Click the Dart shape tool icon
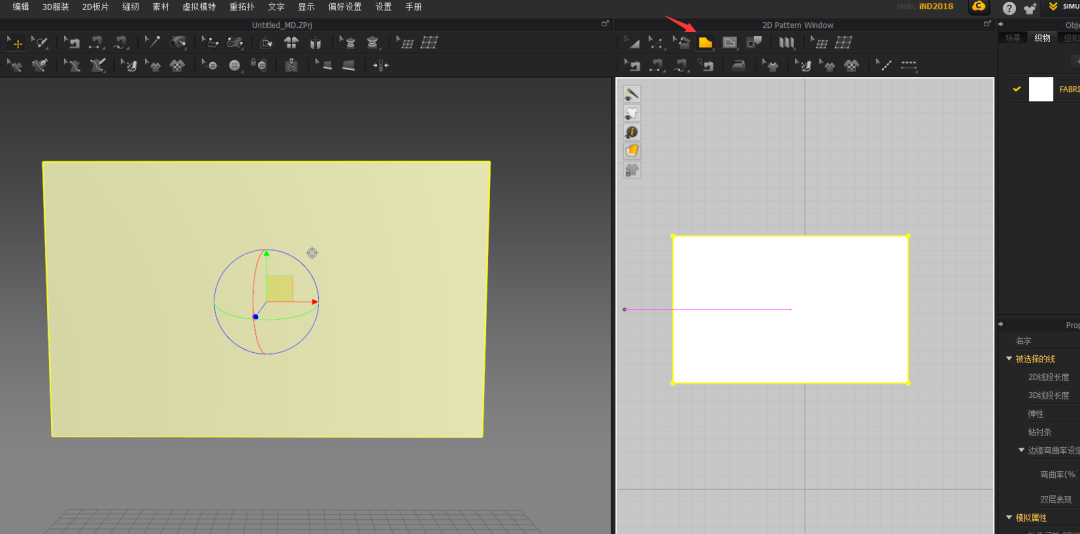Screen dimensions: 1080x534 (754, 43)
